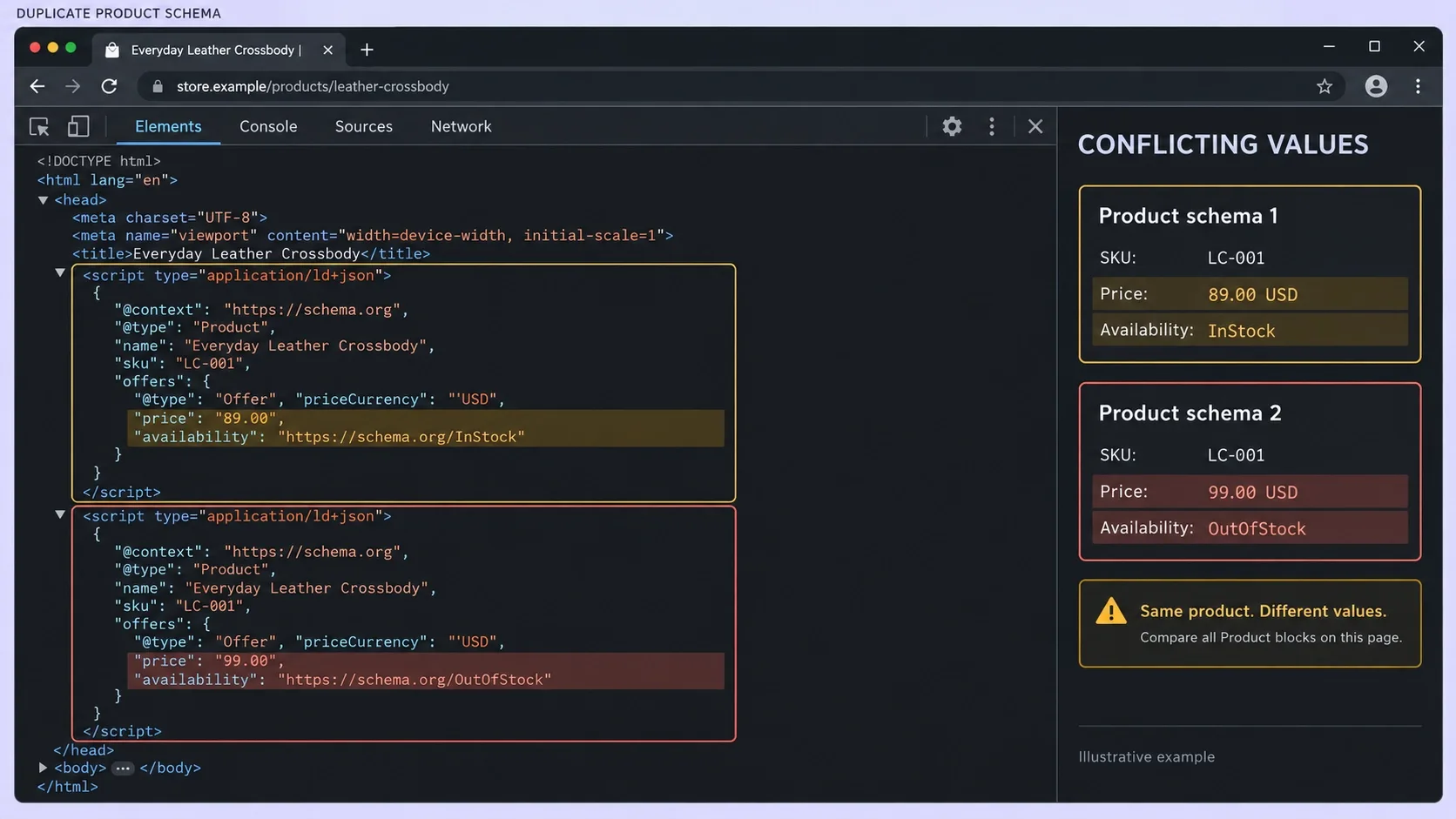Select the meta charset UTF-8 line
This screenshot has width=1456, height=819.
click(170, 218)
